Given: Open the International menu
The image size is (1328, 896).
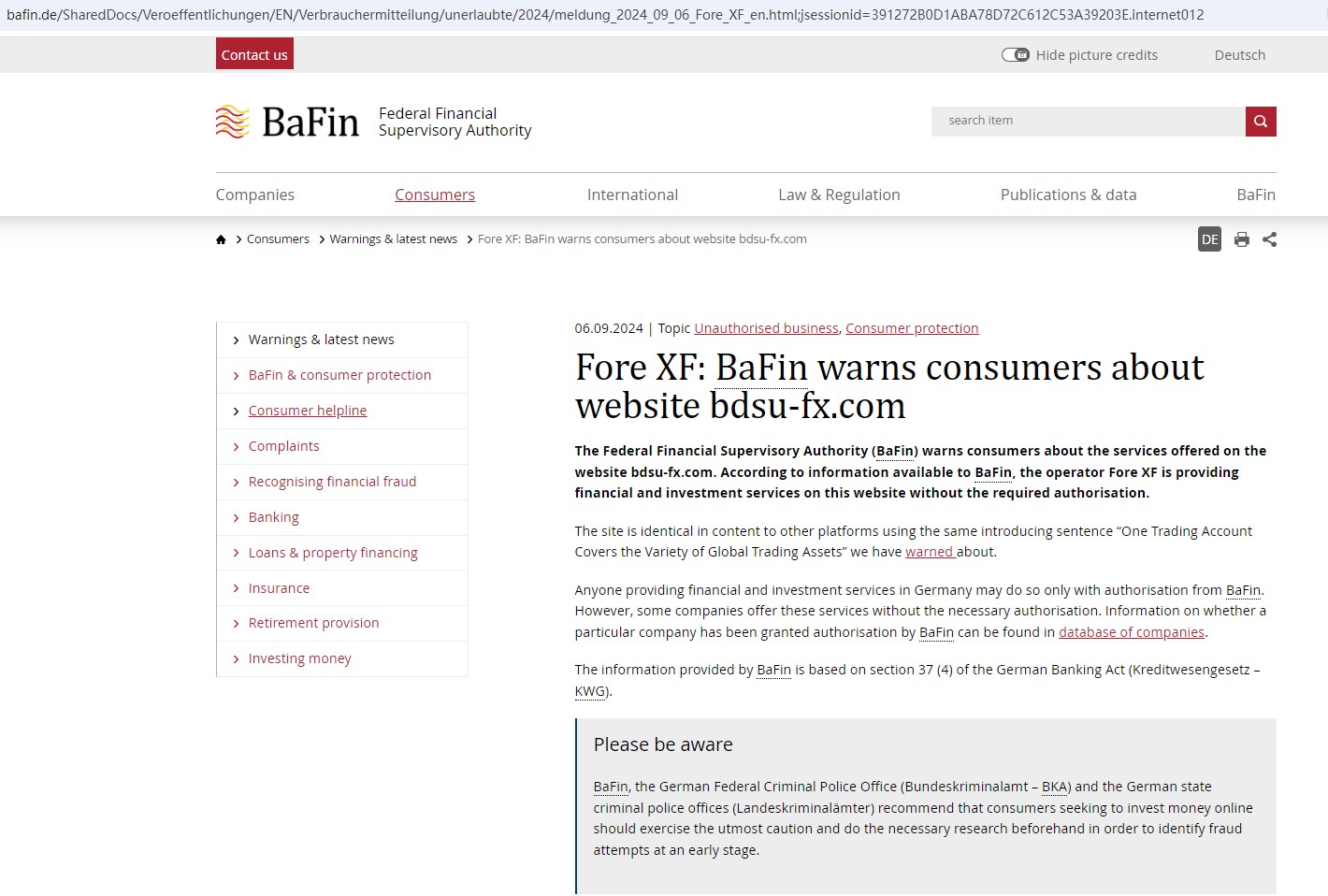Looking at the screenshot, I should pyautogui.click(x=633, y=195).
